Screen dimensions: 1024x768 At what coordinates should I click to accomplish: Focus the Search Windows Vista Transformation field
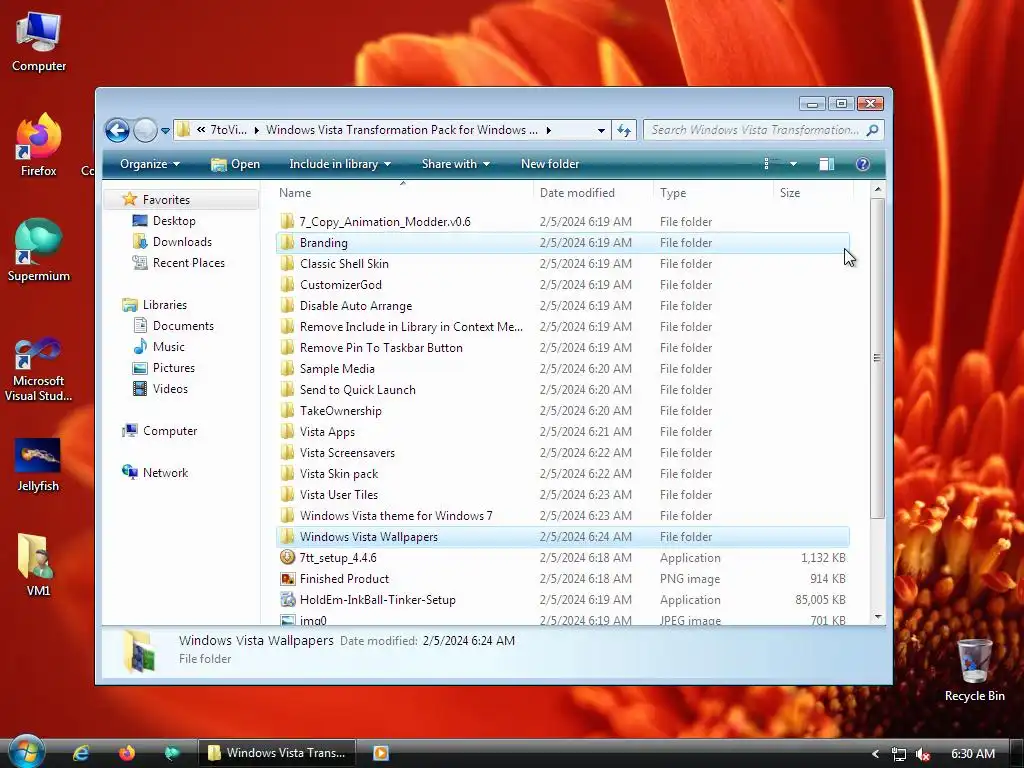pos(764,130)
